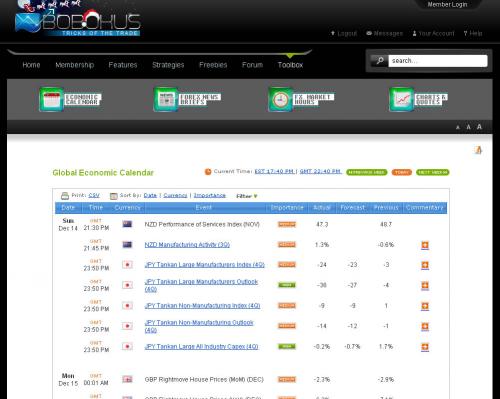Open the Charts & Quotes icon
This screenshot has height=399, width=500.
point(401,99)
